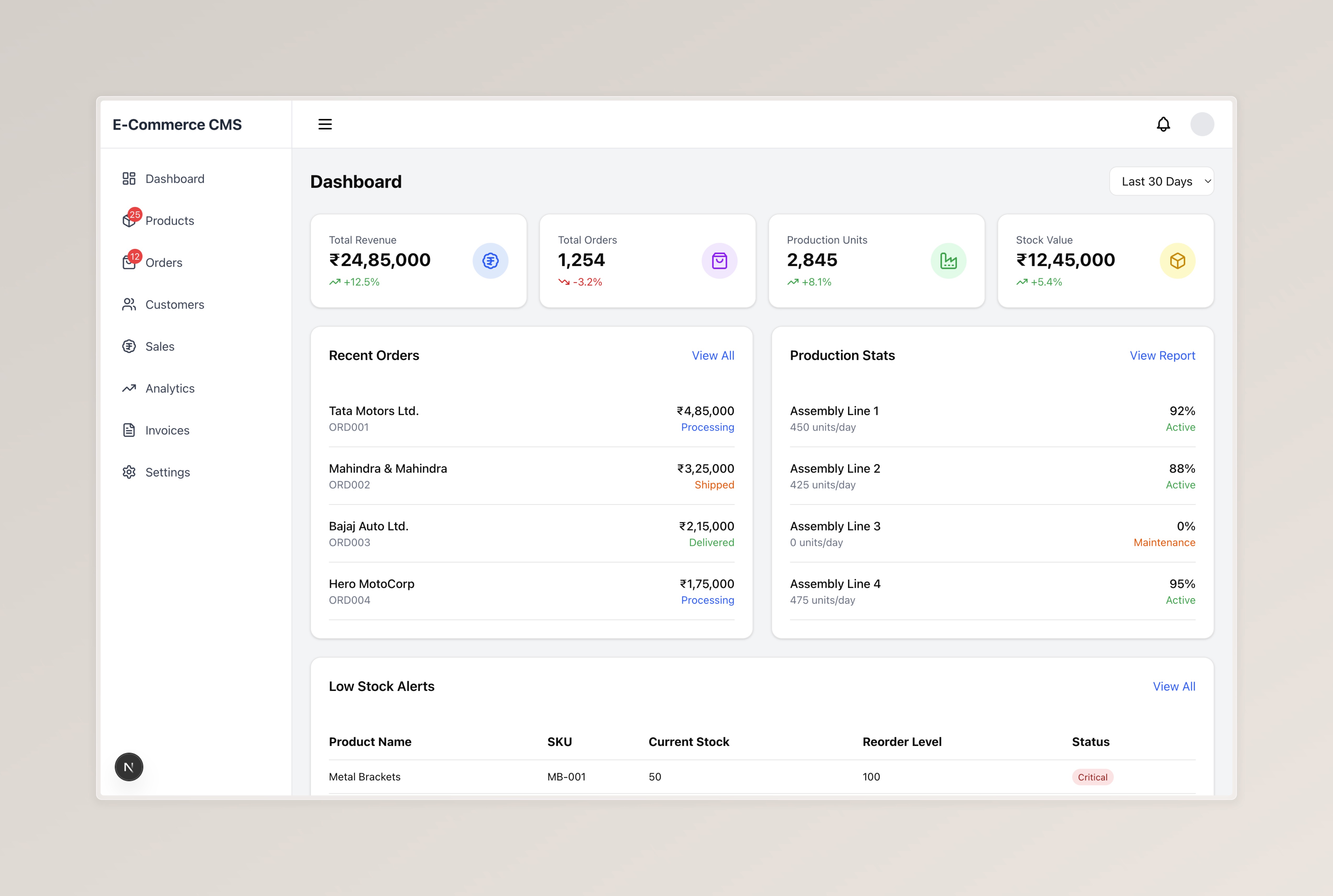Select the Stock Value package icon
This screenshot has width=1333, height=896.
[1177, 261]
